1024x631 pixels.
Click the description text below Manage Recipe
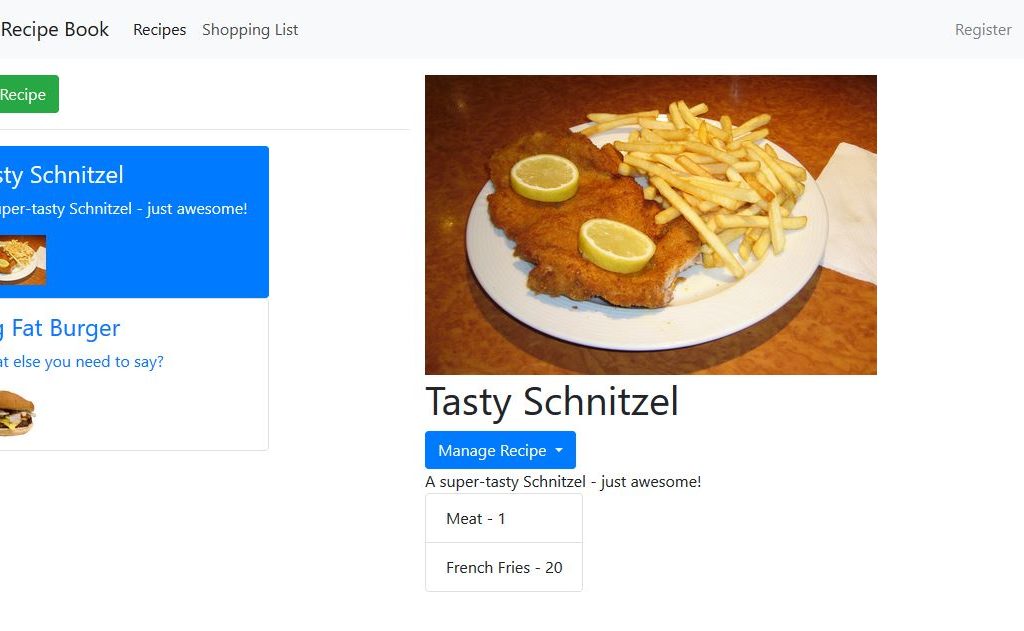pyautogui.click(x=563, y=482)
